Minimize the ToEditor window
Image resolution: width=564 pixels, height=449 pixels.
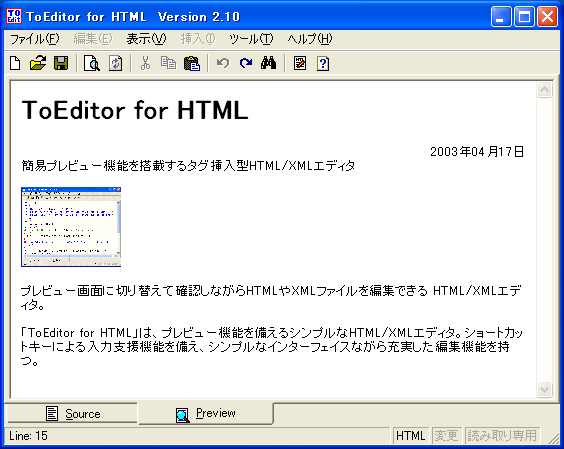point(501,17)
